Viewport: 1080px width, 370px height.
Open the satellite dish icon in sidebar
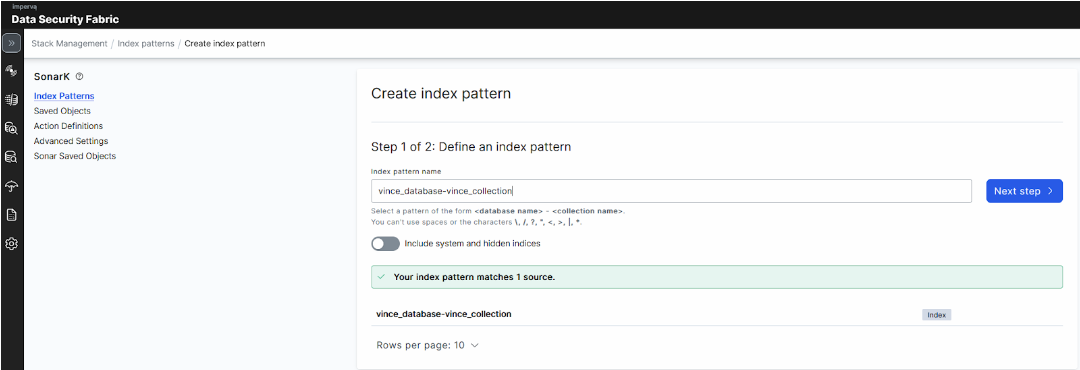[x=11, y=71]
